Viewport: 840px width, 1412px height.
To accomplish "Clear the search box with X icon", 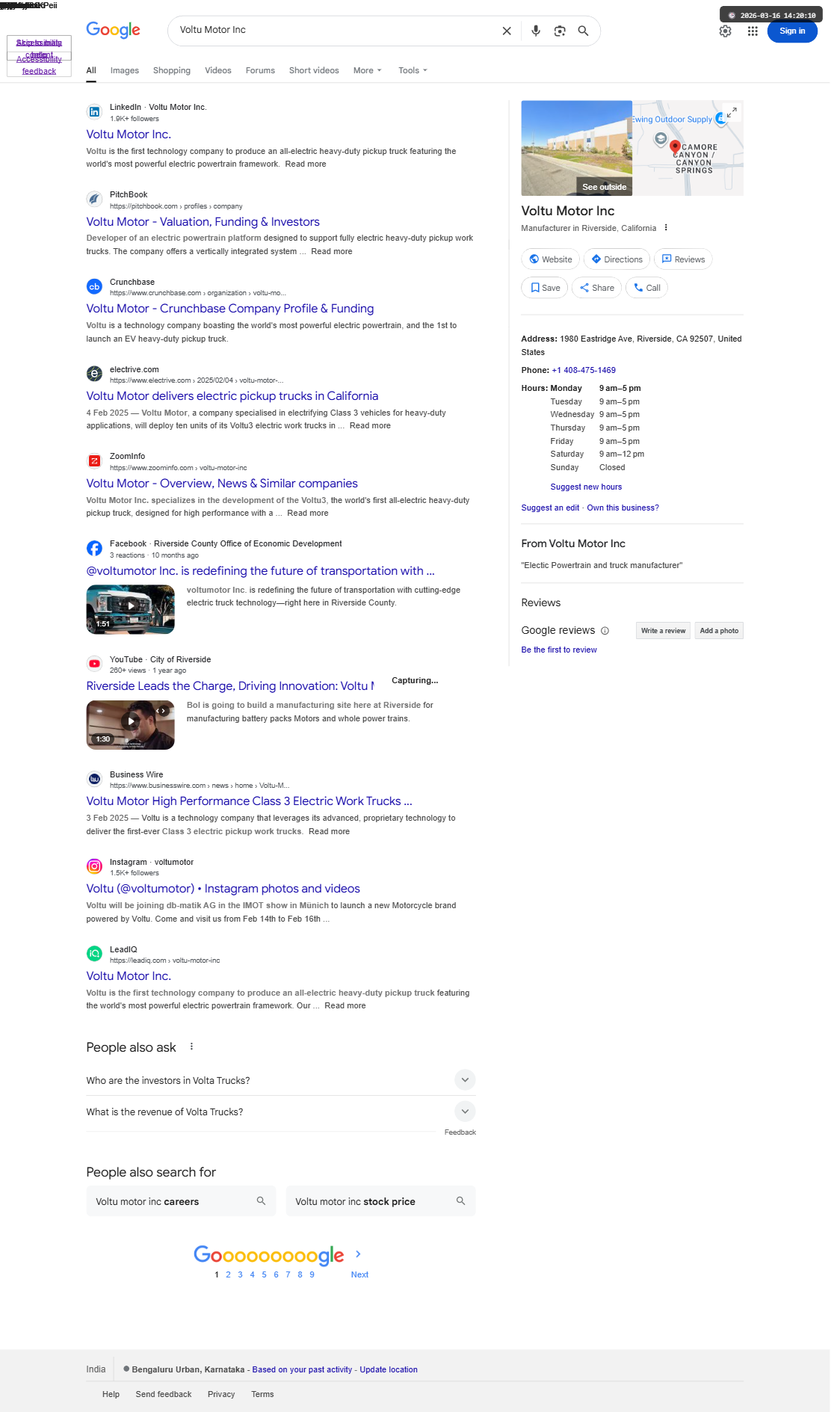I will point(507,31).
